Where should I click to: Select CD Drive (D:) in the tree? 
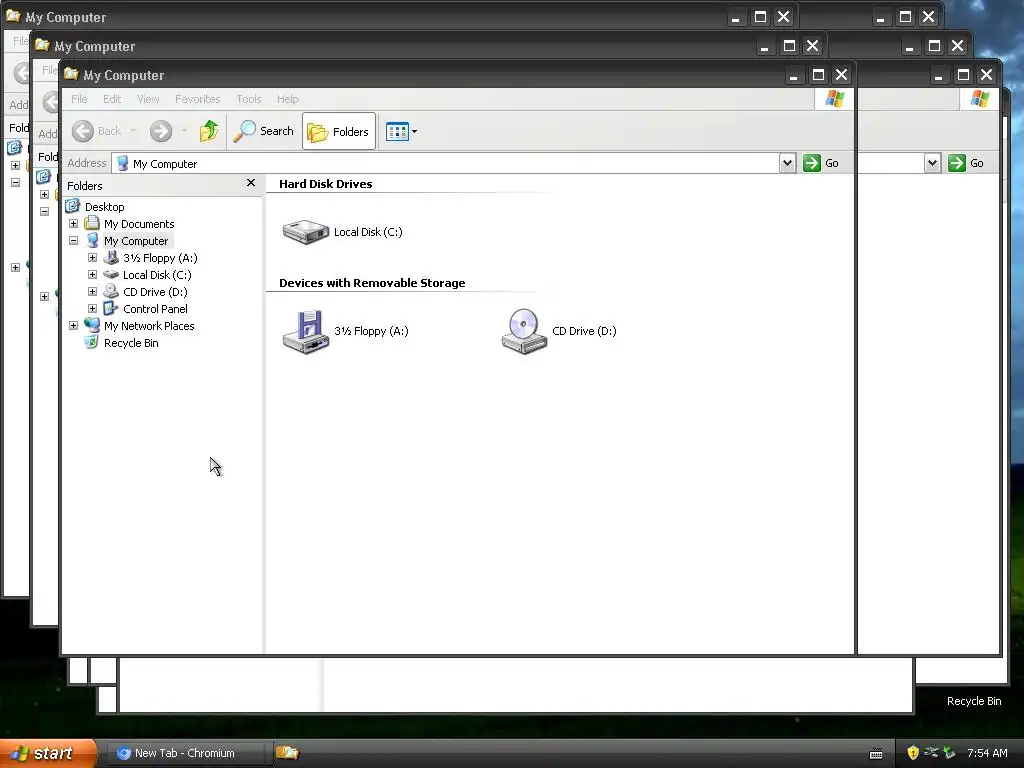coord(155,292)
